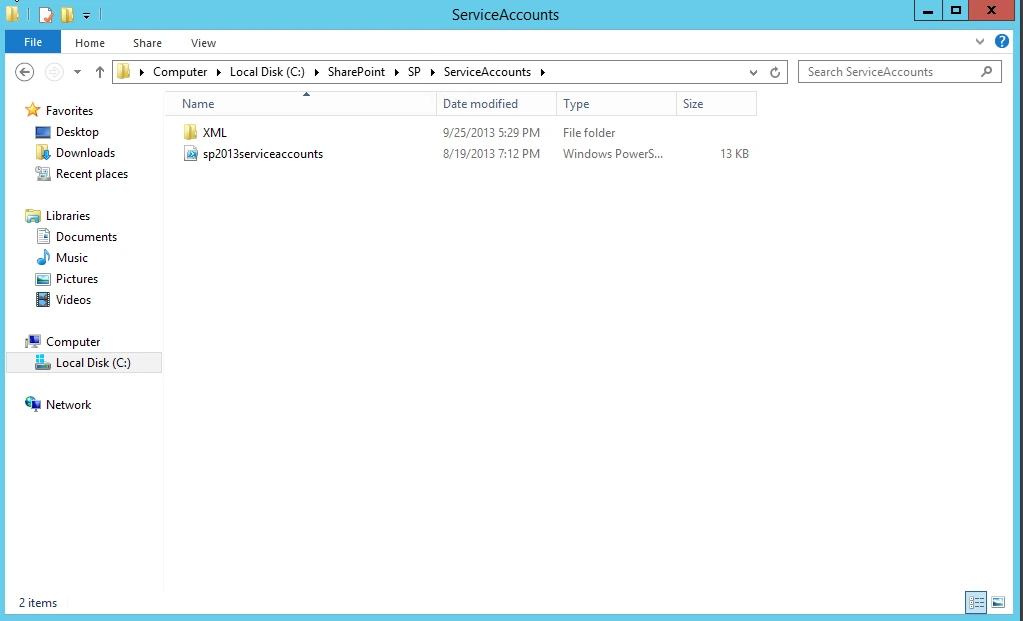Open Help with the question mark icon
Image resolution: width=1023 pixels, height=621 pixels.
coord(1001,41)
